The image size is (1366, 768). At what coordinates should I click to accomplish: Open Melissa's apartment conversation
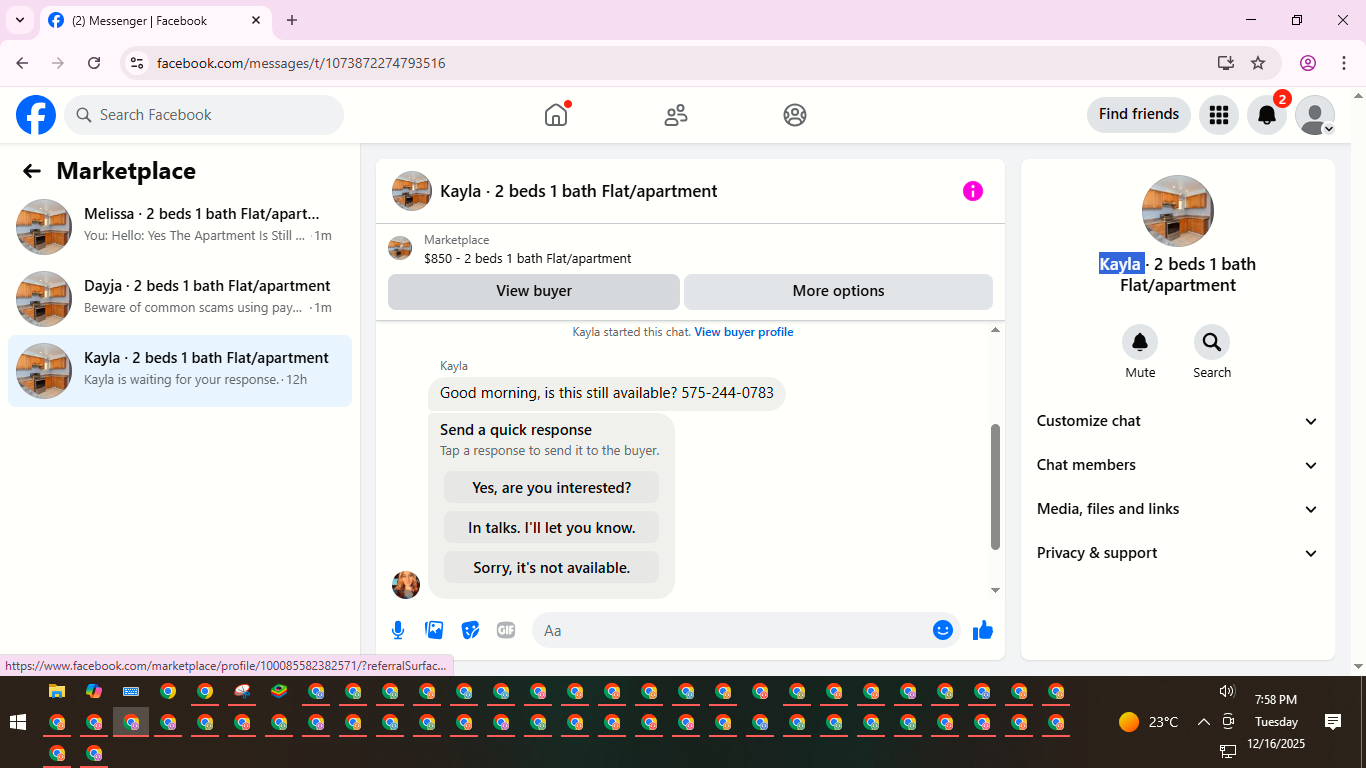tap(180, 227)
